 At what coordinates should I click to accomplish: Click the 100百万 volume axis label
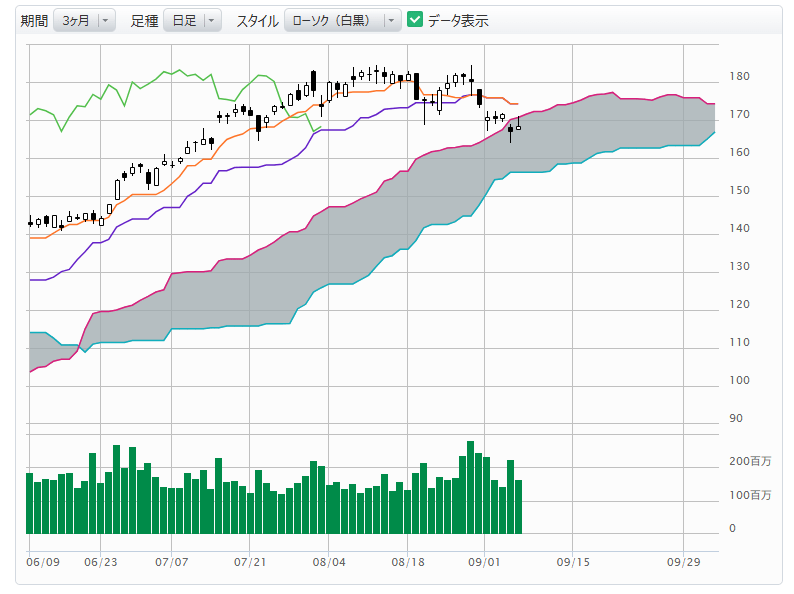pos(750,496)
